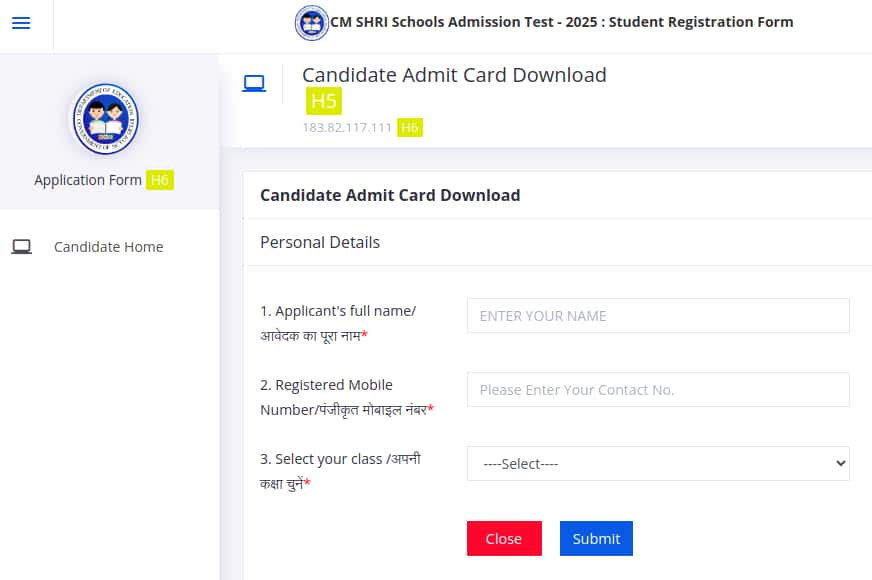Click H6 badge next to Application Form
The image size is (872, 580).
tap(160, 180)
